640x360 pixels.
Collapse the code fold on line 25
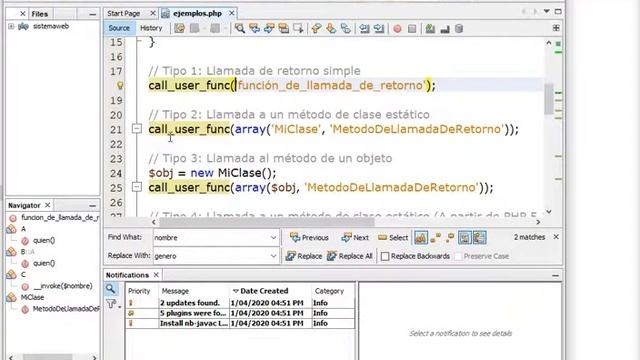(137, 187)
